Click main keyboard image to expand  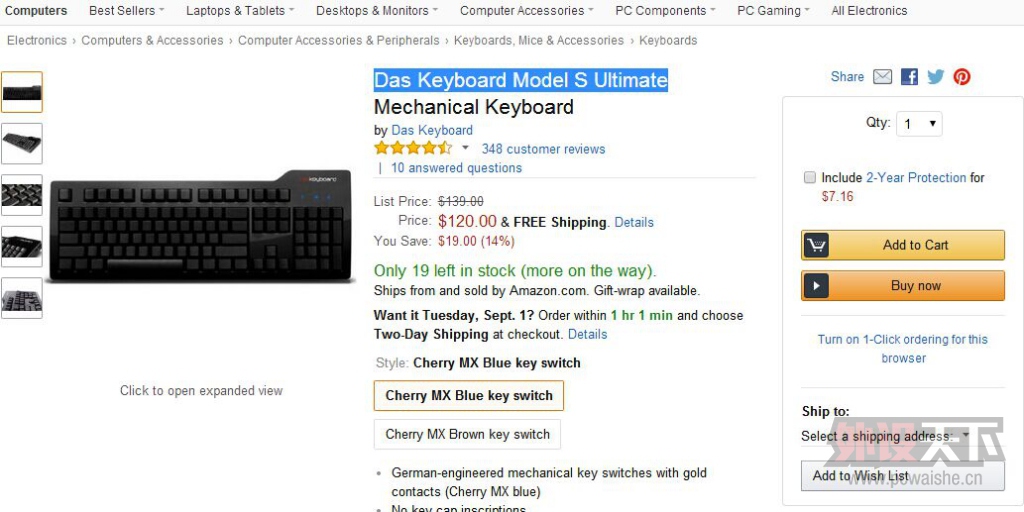coord(201,226)
